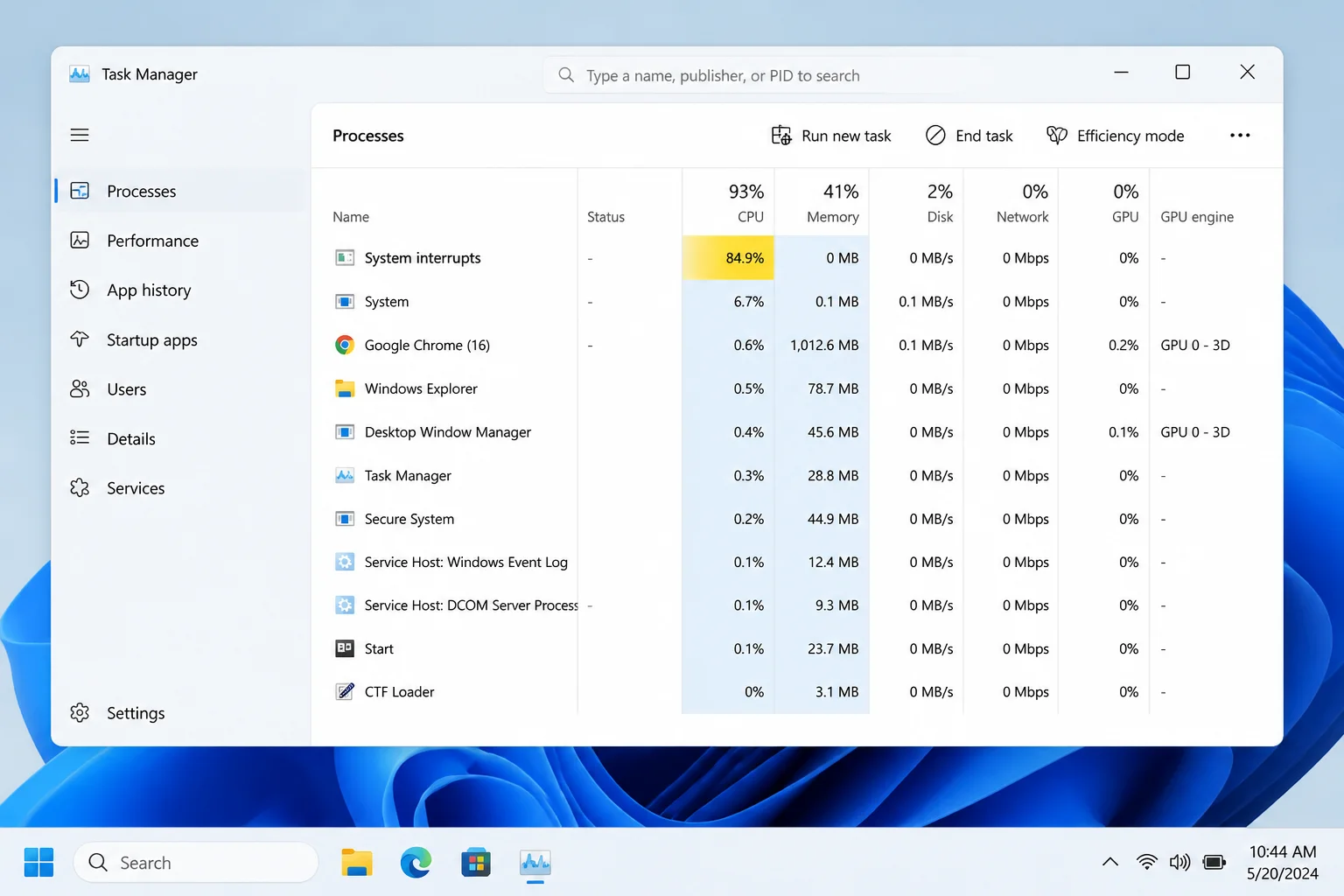Click the 0.2% GPU value for Chrome
Screen dimensions: 1344x896
click(1123, 346)
